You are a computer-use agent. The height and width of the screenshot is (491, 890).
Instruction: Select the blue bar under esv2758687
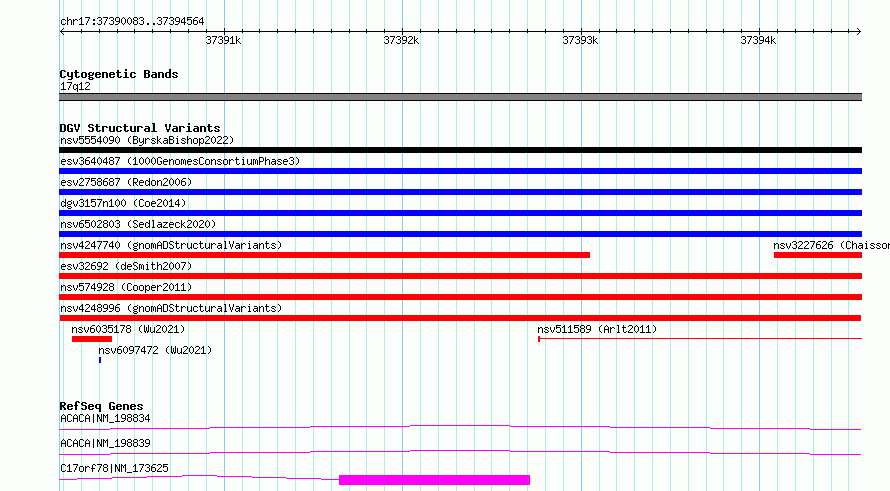point(460,192)
